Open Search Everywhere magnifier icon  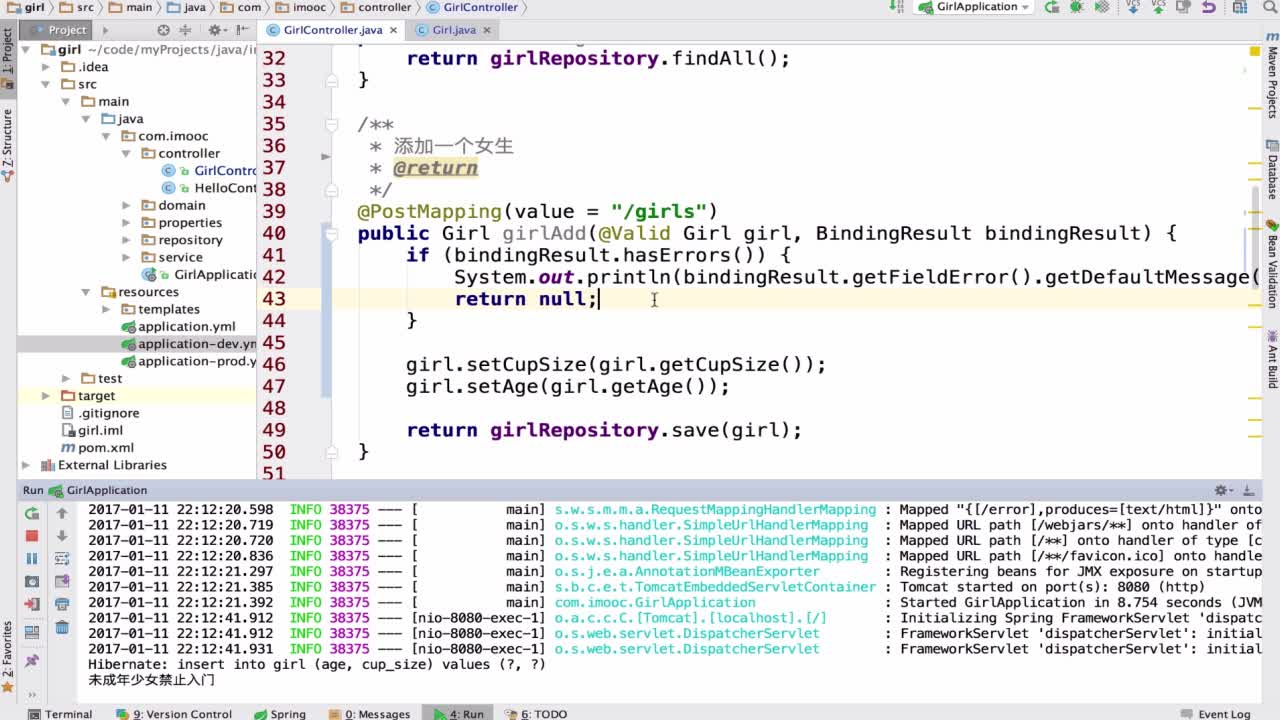pyautogui.click(x=1269, y=7)
